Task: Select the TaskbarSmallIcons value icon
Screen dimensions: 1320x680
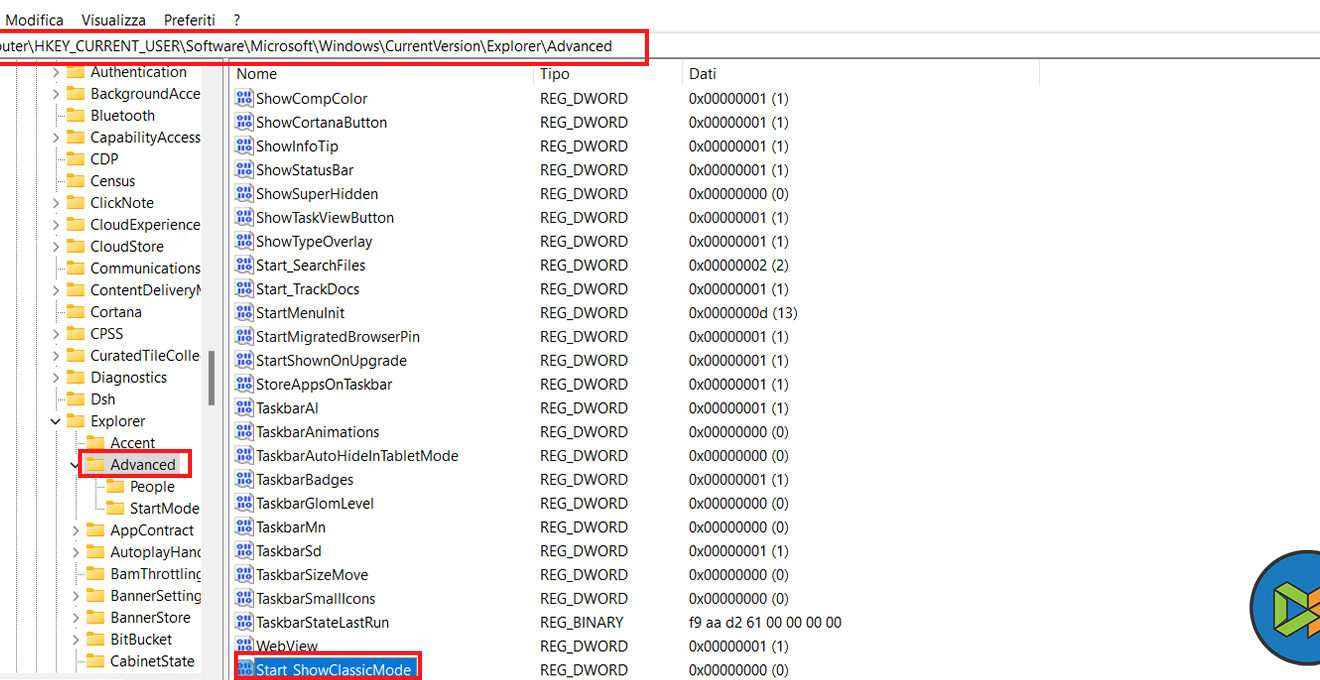Action: [244, 598]
